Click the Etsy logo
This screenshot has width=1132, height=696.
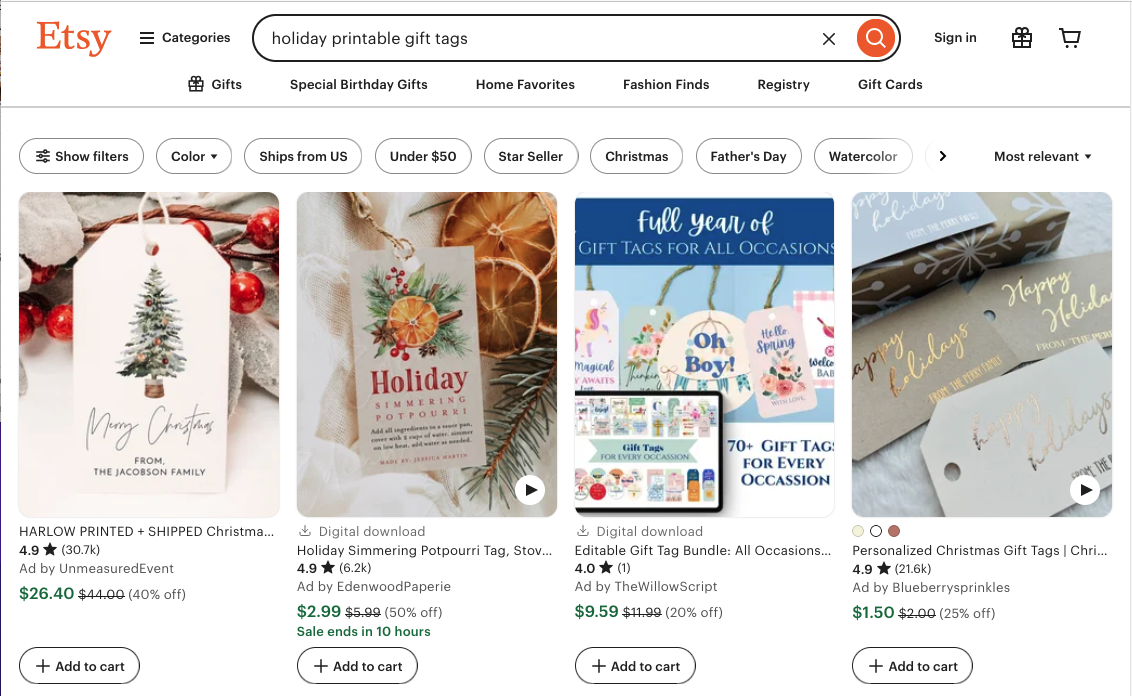(x=73, y=38)
